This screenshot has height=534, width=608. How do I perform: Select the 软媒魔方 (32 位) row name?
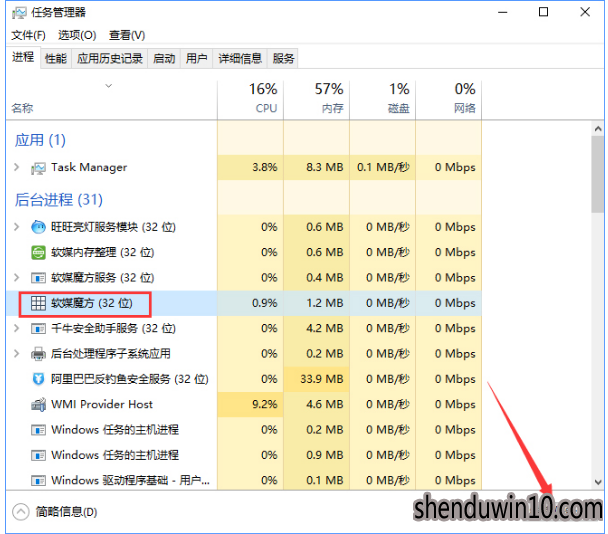92,303
